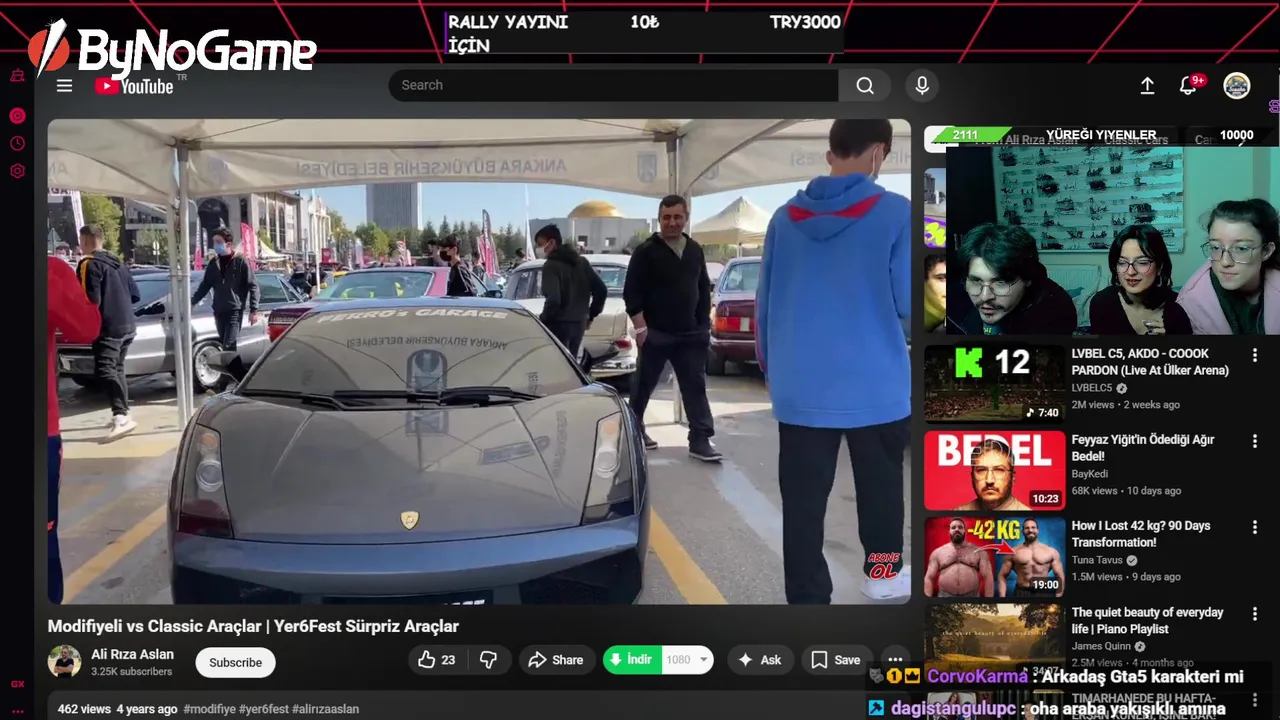Screen dimensions: 1280x720
Task: Open BayKedi channel name
Action: (x=1092, y=474)
